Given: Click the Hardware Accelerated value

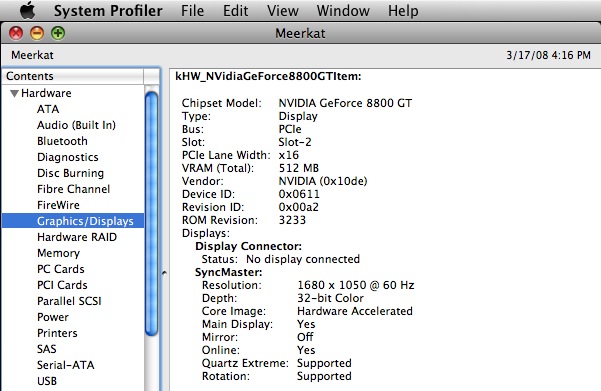Looking at the screenshot, I should point(355,311).
